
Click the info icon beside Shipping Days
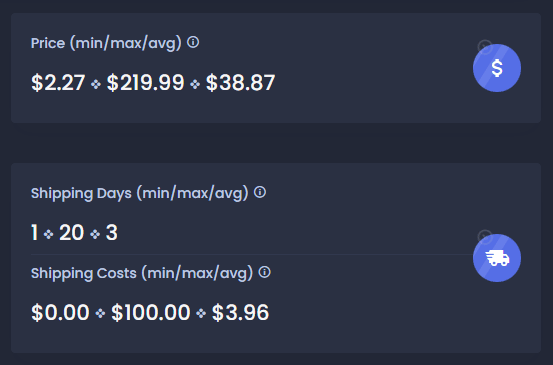tap(260, 192)
